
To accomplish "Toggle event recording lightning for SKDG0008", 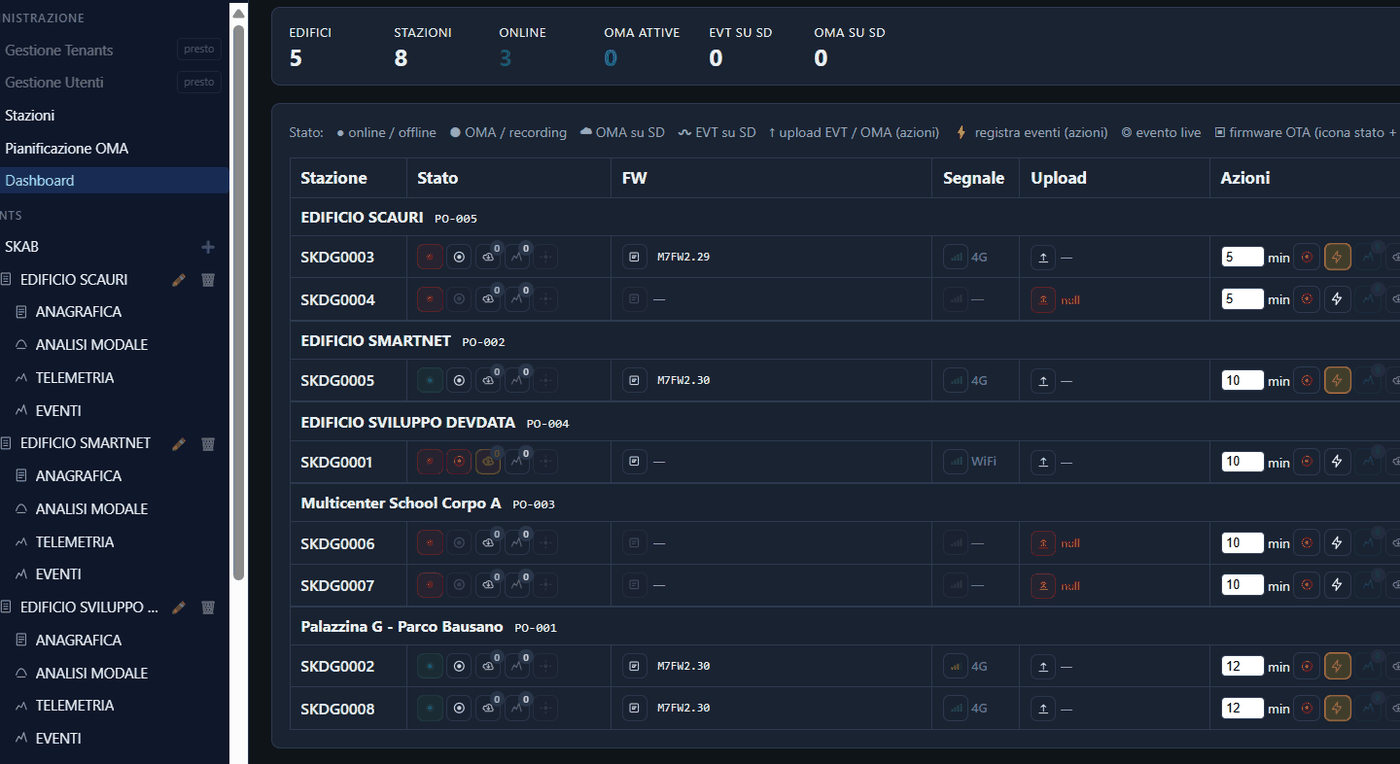I will 1337,708.
